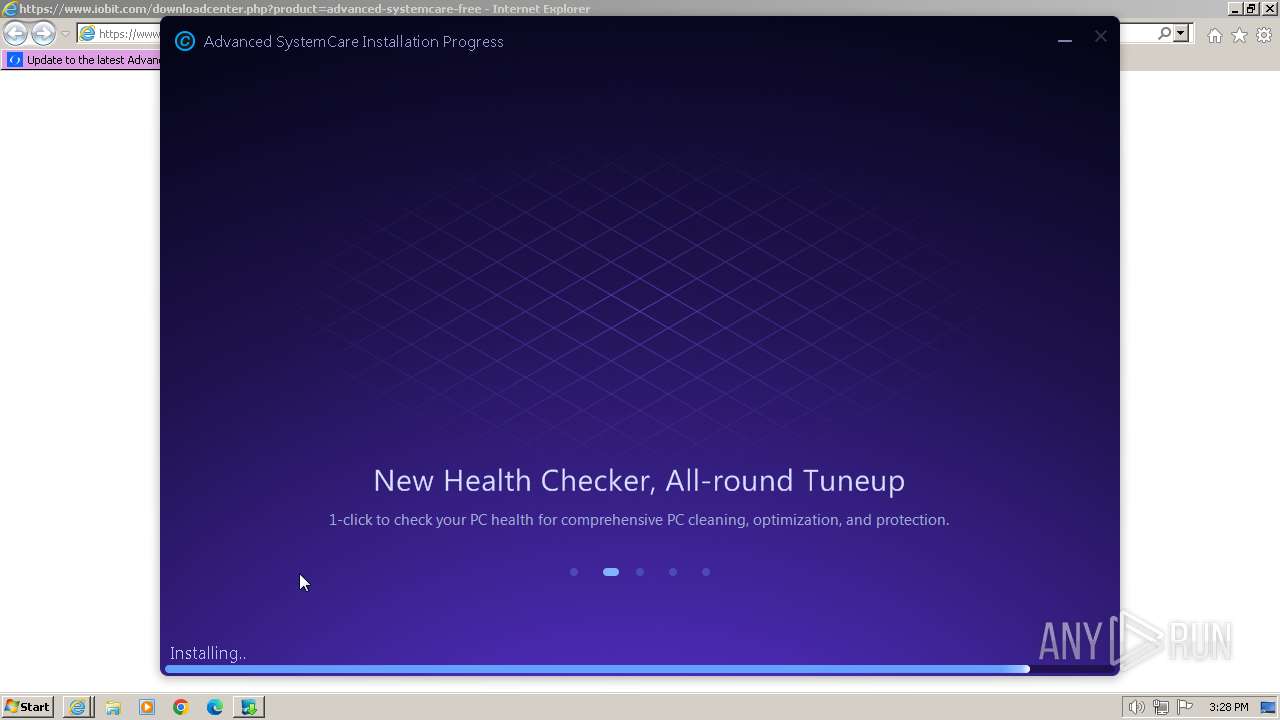Minimize the Internet Explorer window
The image size is (1280, 720).
click(x=1235, y=8)
